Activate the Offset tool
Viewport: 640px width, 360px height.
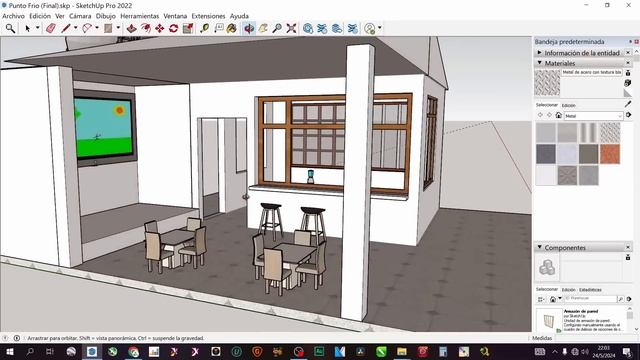tap(145, 28)
